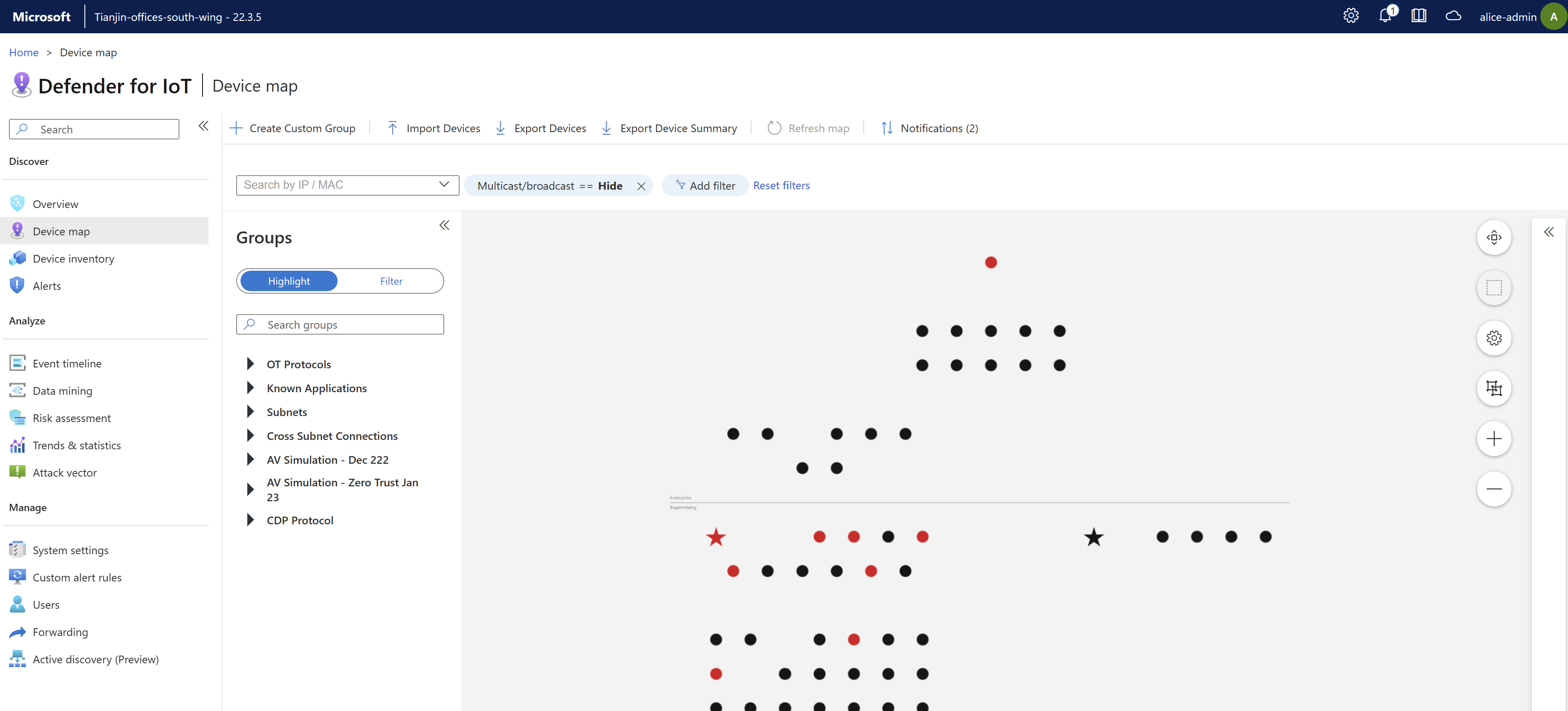The image size is (1568, 711).
Task: Switch groups mode to Filter
Action: [x=391, y=281]
